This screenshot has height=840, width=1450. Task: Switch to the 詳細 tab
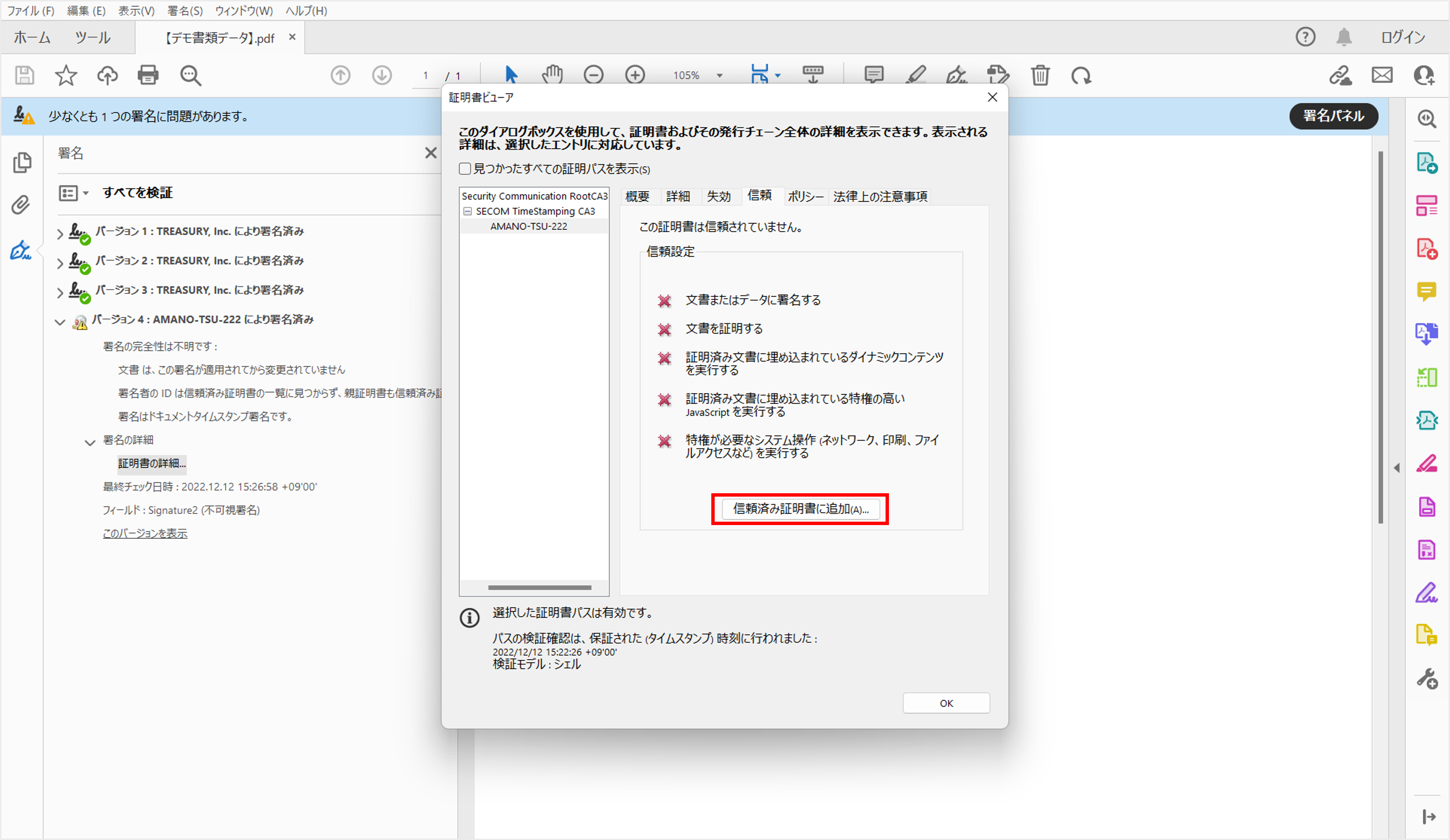677,197
